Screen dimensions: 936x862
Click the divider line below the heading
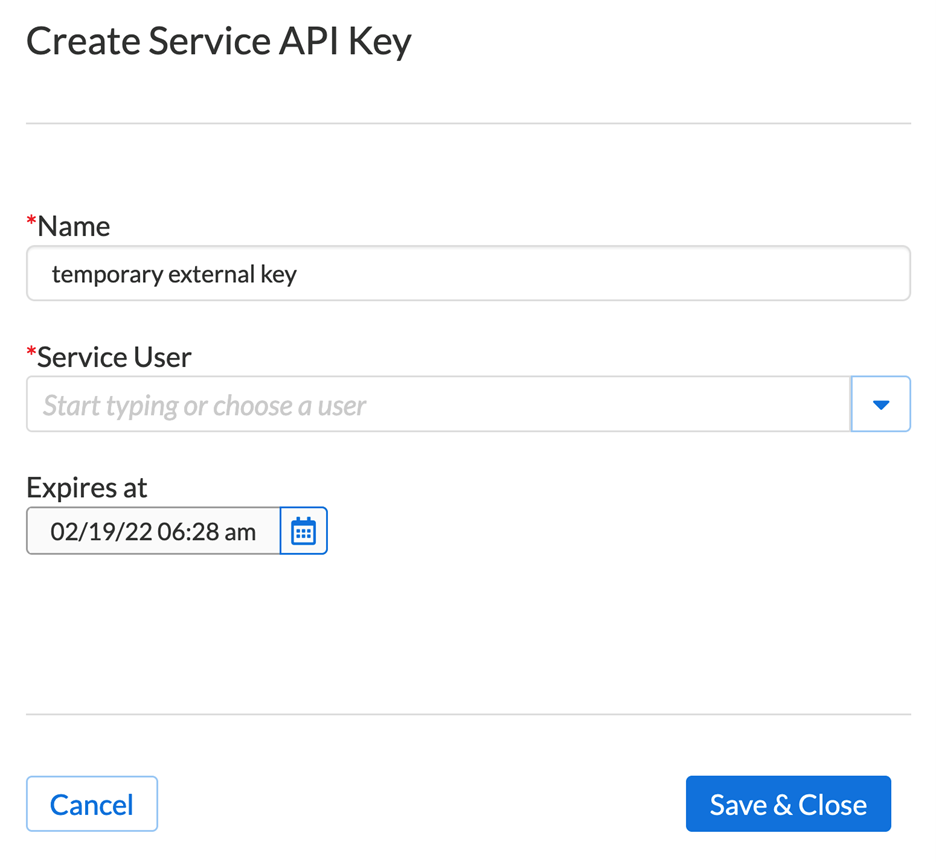468,124
